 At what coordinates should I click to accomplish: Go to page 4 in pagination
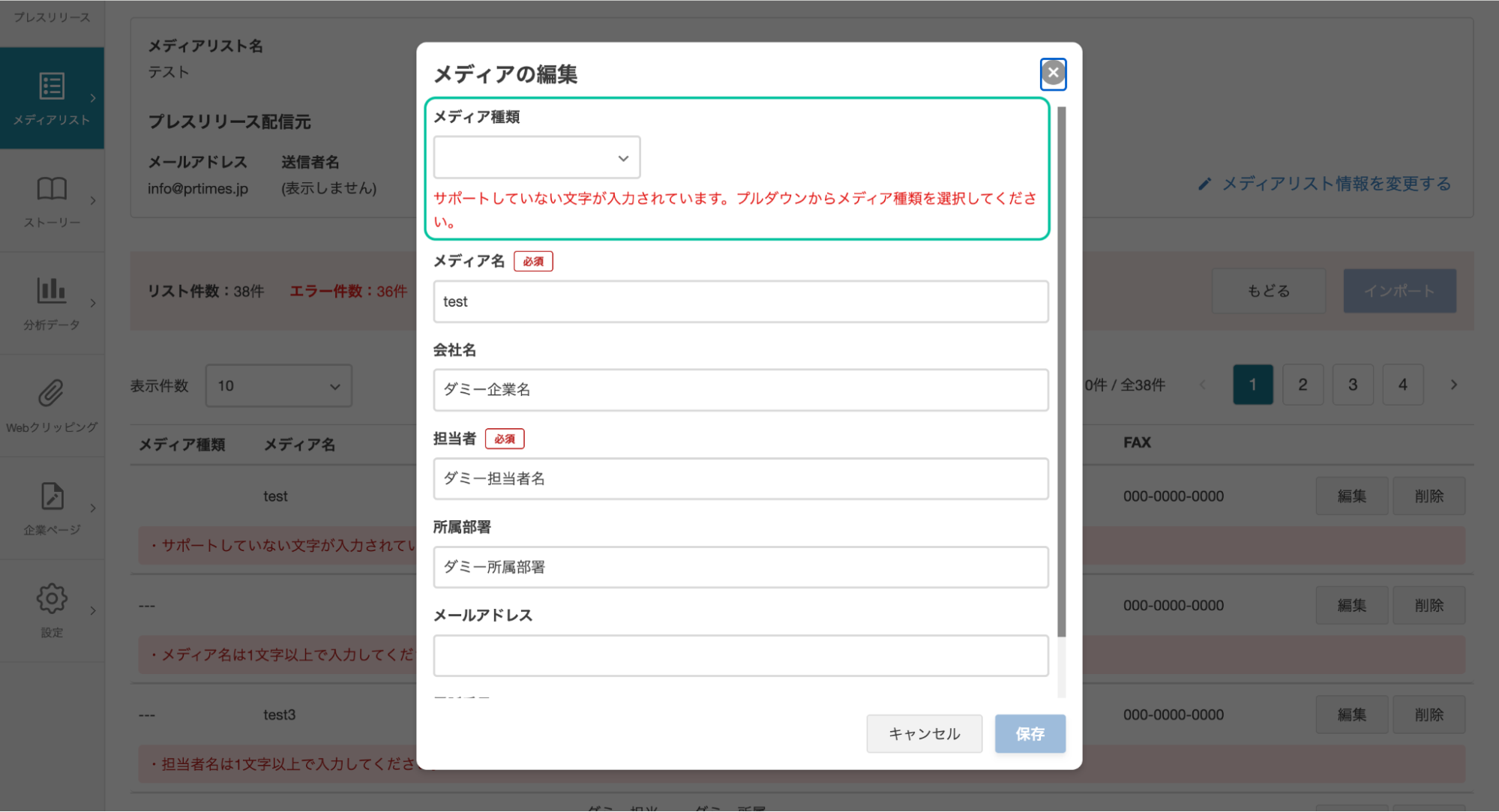pos(1402,385)
